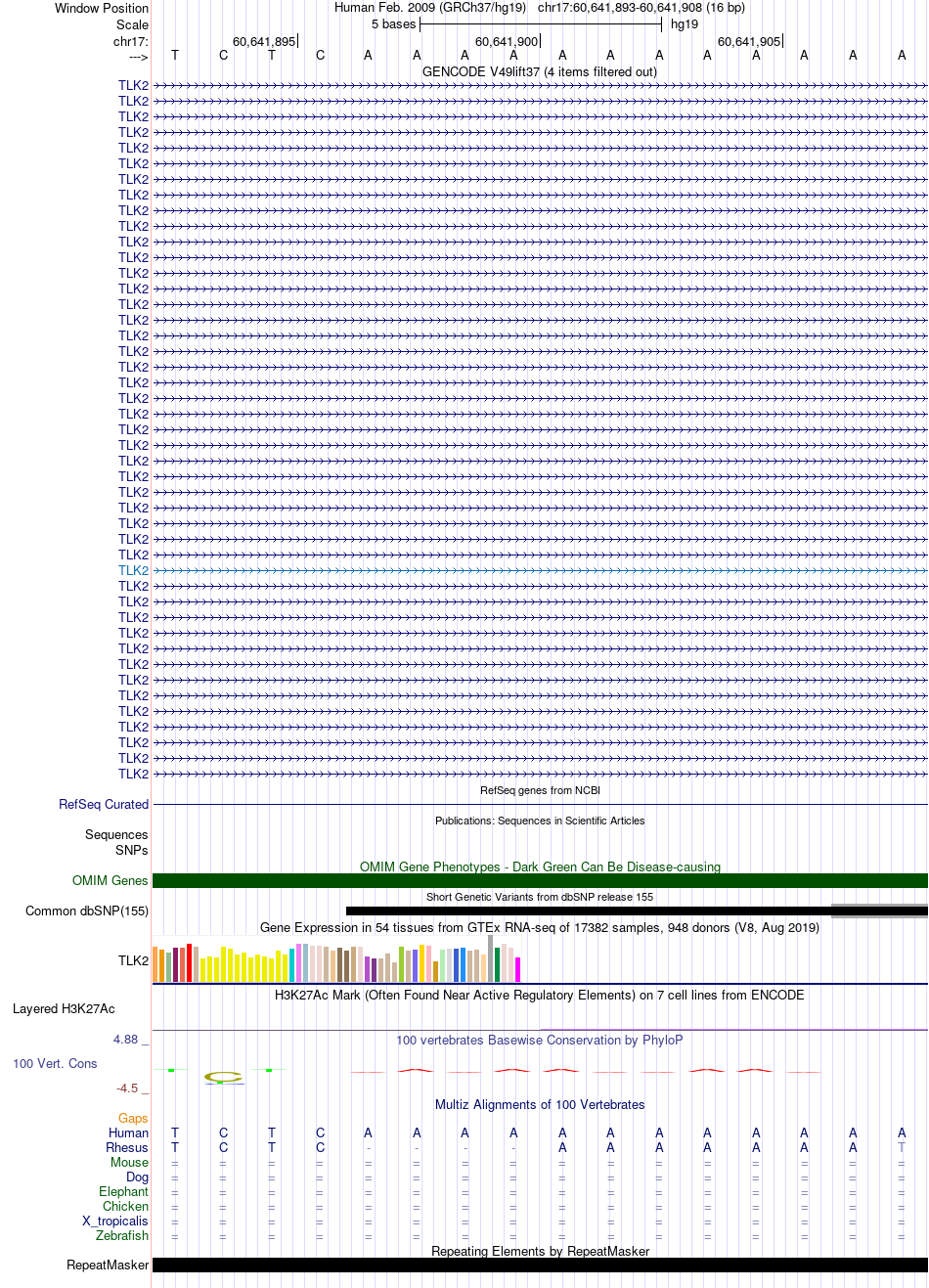
Task: Click position marker 60,641,900
Action: pyautogui.click(x=507, y=41)
